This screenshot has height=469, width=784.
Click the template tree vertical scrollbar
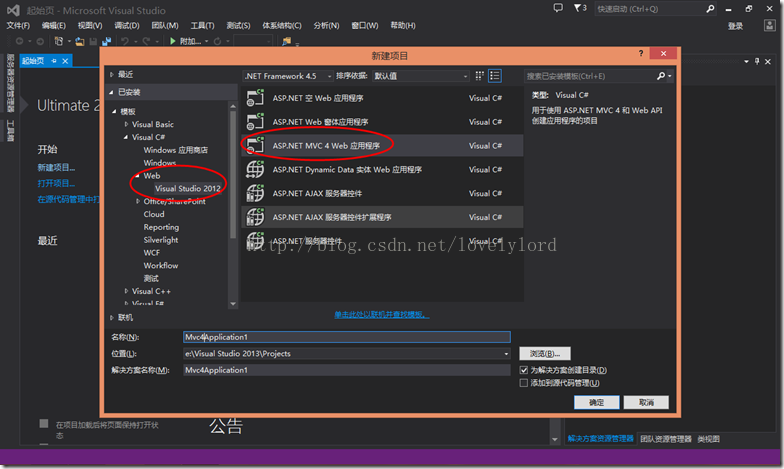232,175
